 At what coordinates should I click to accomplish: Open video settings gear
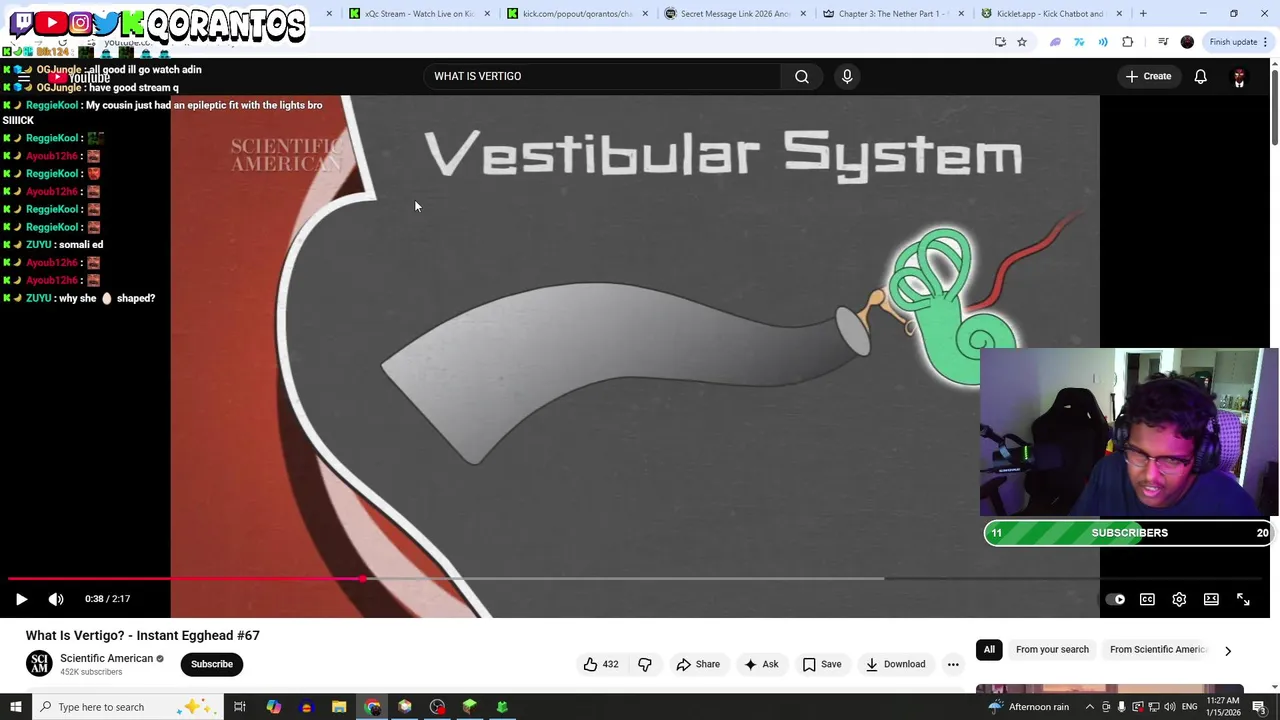click(x=1179, y=599)
